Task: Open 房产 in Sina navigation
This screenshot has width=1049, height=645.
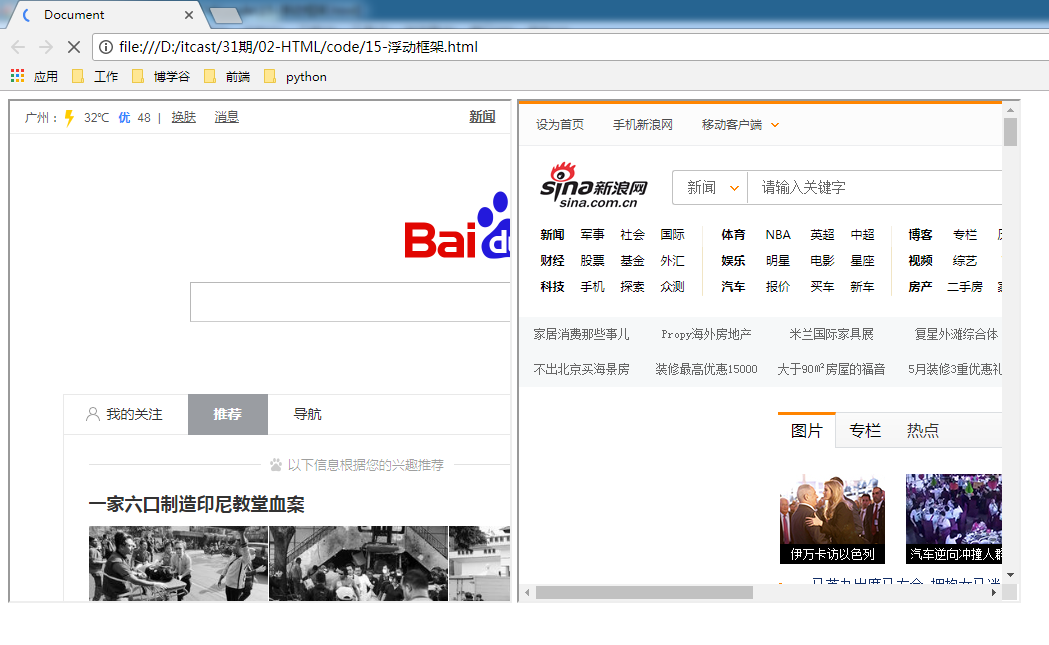Action: coord(920,286)
